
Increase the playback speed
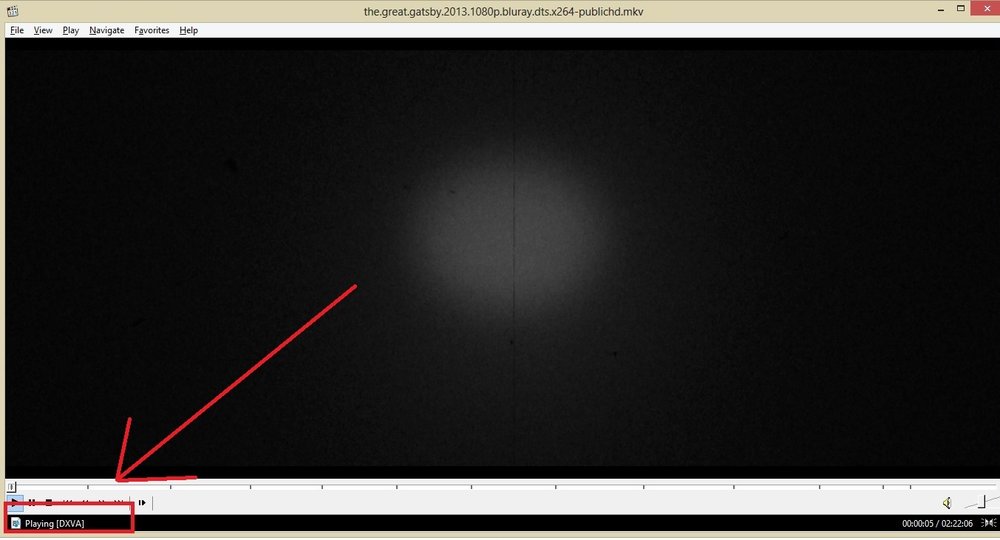[101, 502]
